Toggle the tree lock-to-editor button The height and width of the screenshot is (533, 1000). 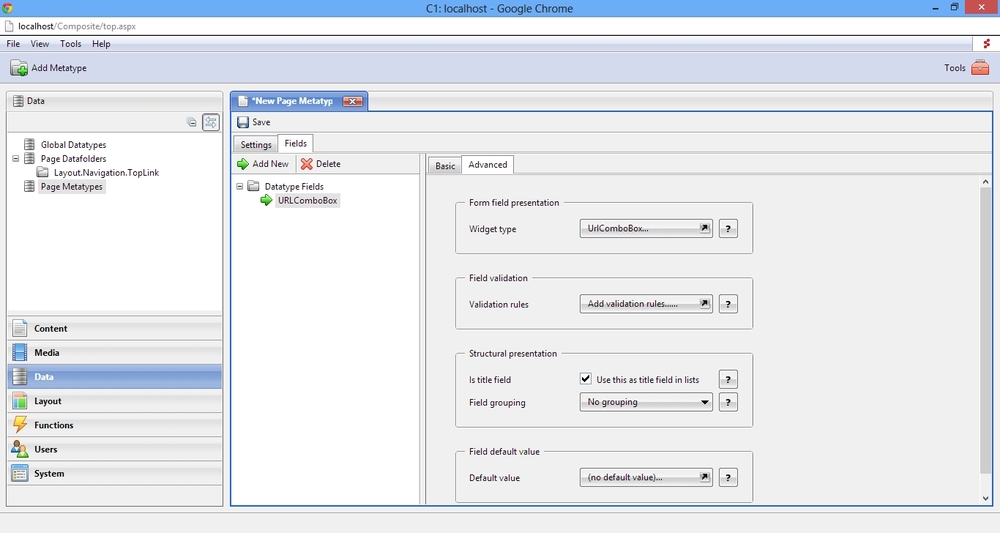click(x=211, y=122)
